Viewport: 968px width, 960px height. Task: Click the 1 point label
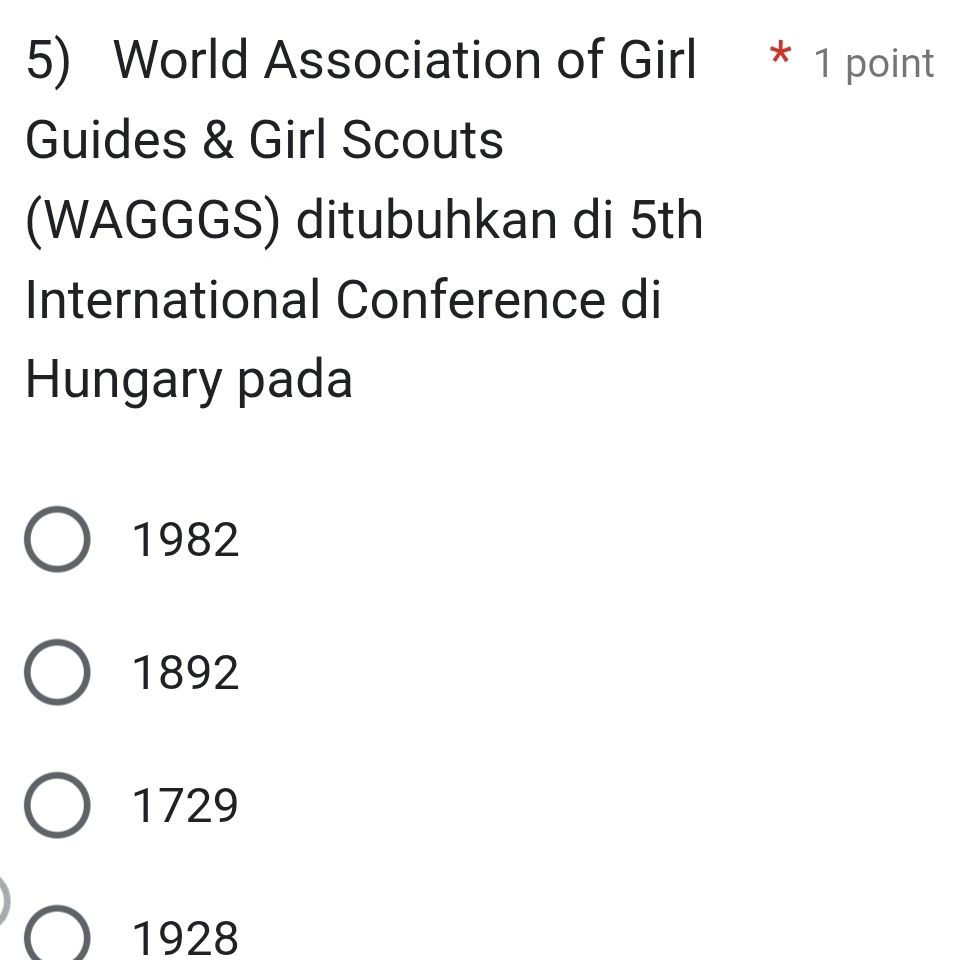click(x=874, y=63)
